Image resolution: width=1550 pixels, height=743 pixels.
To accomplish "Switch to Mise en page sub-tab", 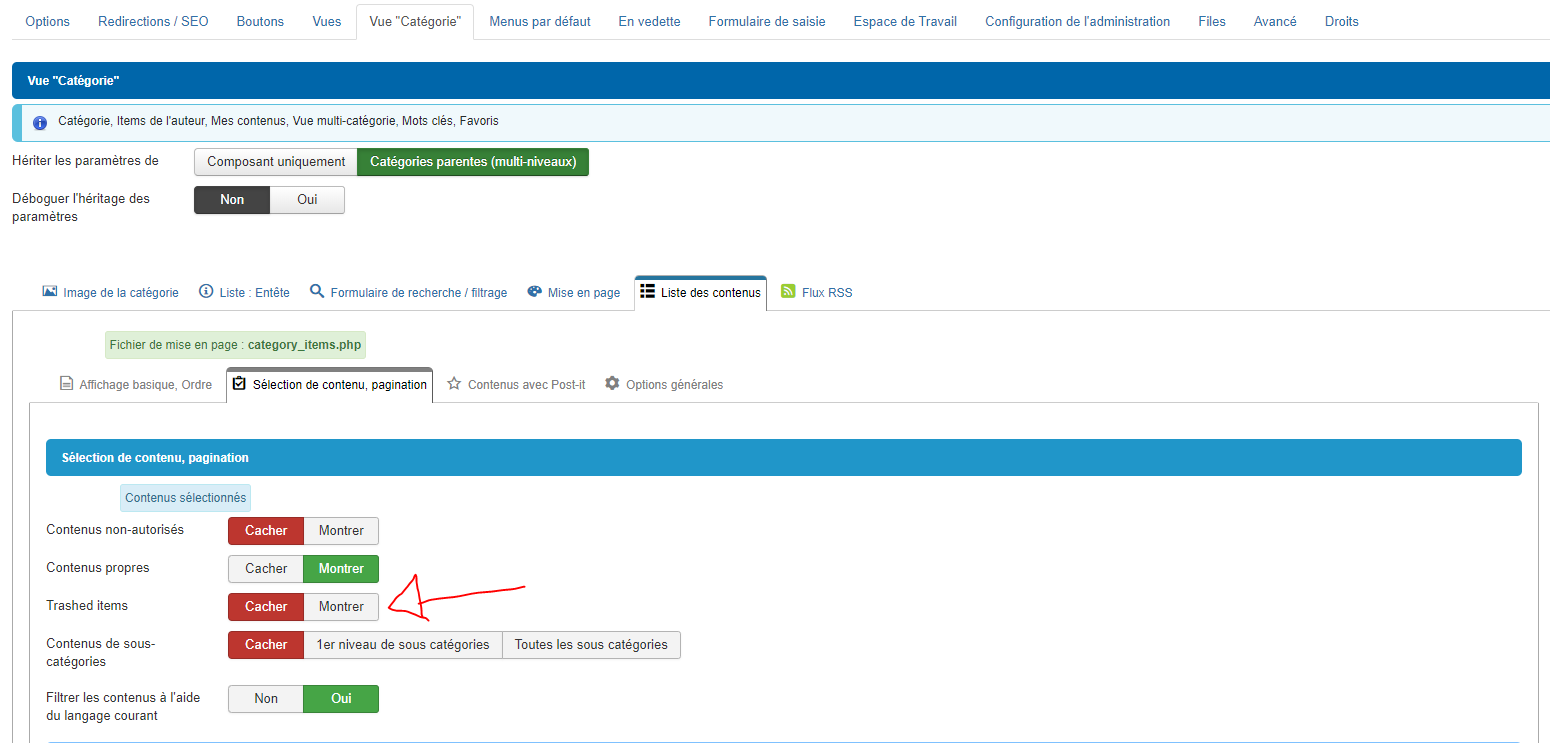I will click(574, 293).
